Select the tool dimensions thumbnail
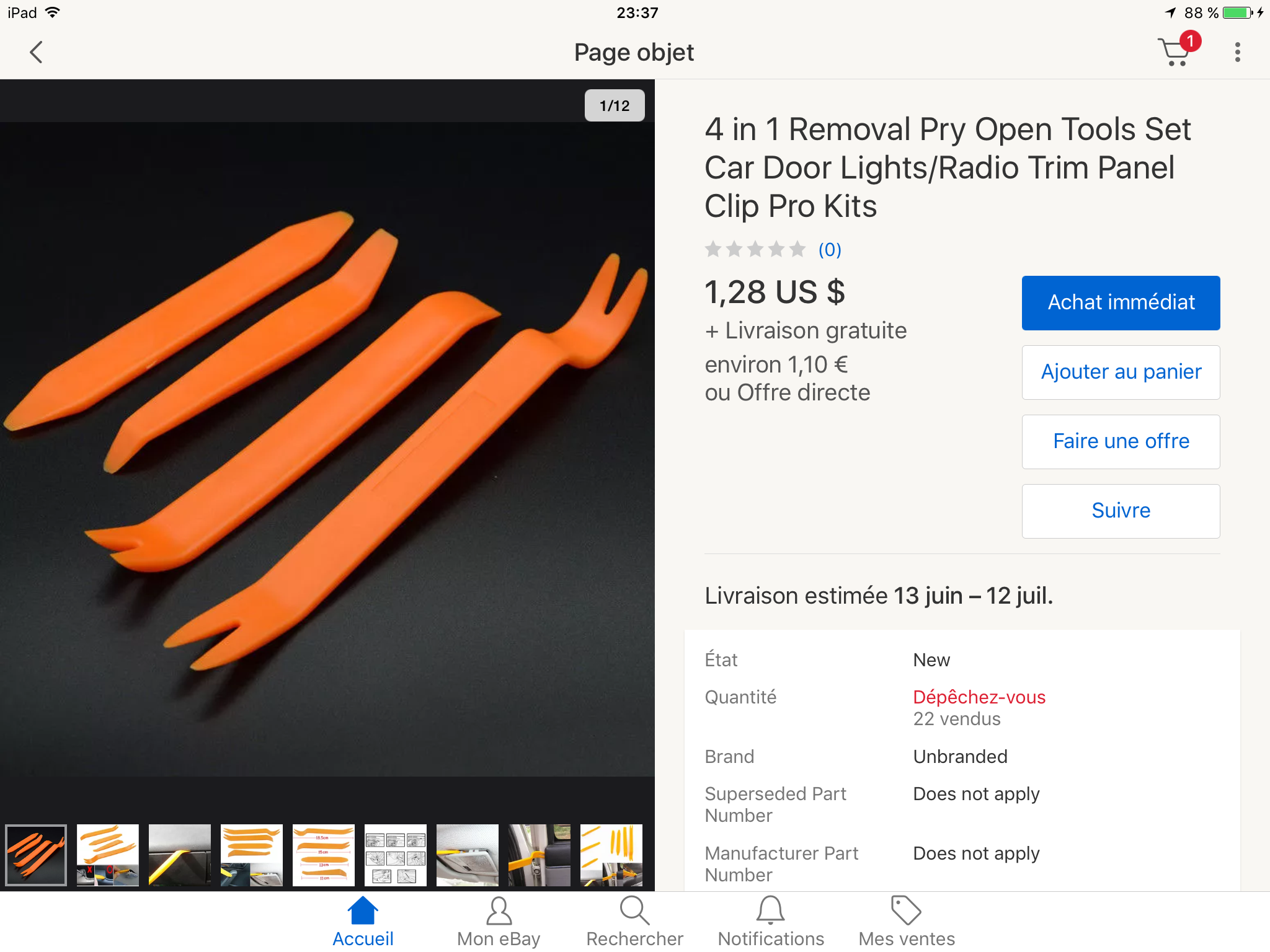Image resolution: width=1270 pixels, height=952 pixels. 324,855
